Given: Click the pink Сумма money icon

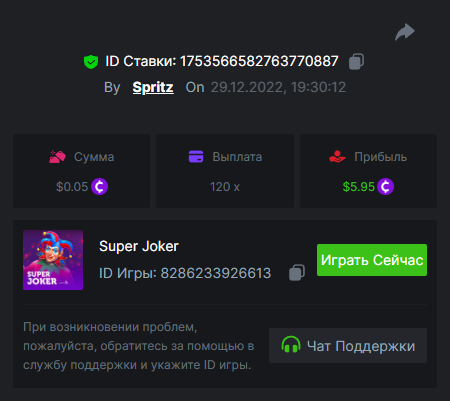Looking at the screenshot, I should [57, 157].
